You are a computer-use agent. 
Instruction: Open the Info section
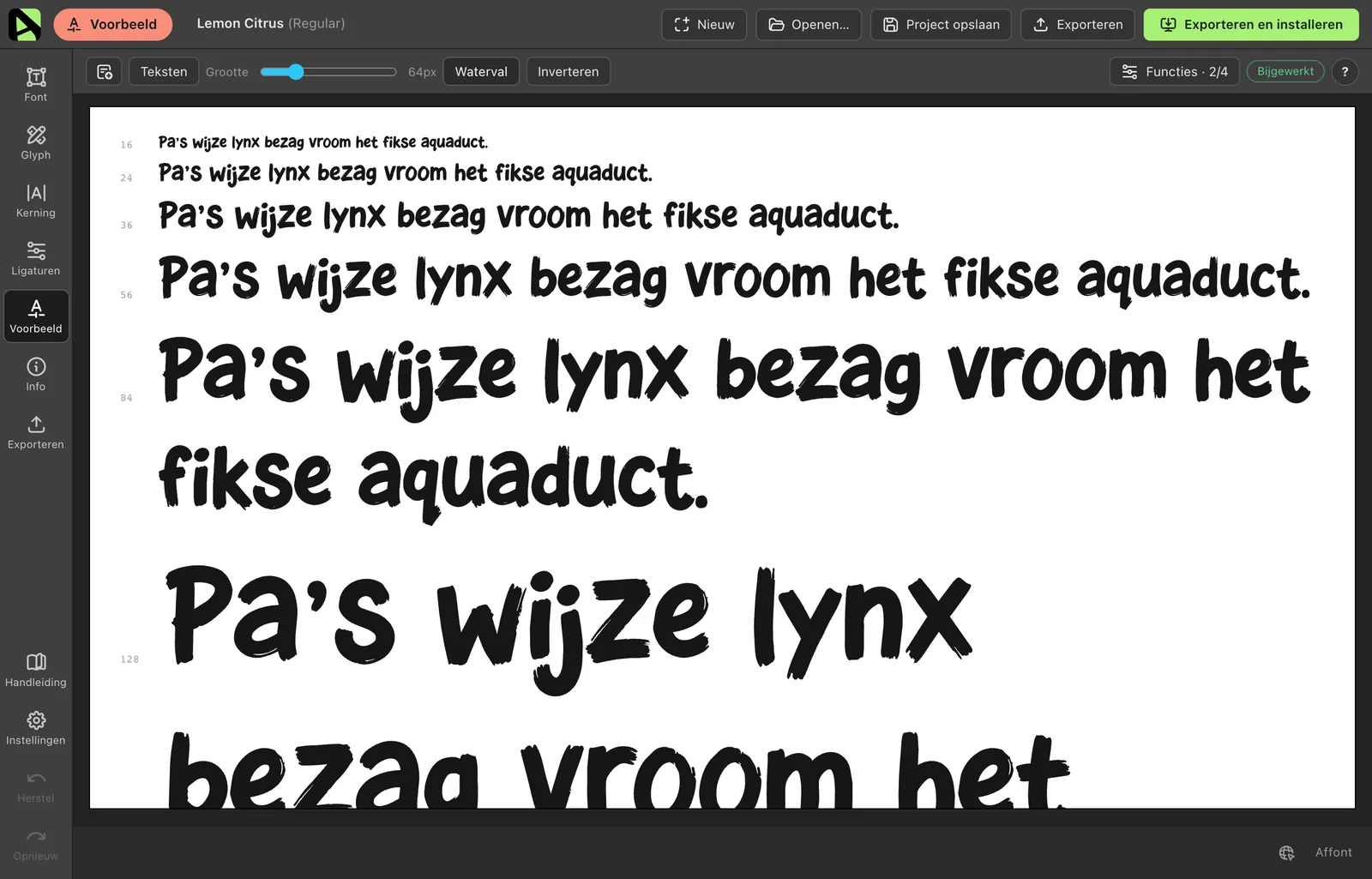pos(36,374)
